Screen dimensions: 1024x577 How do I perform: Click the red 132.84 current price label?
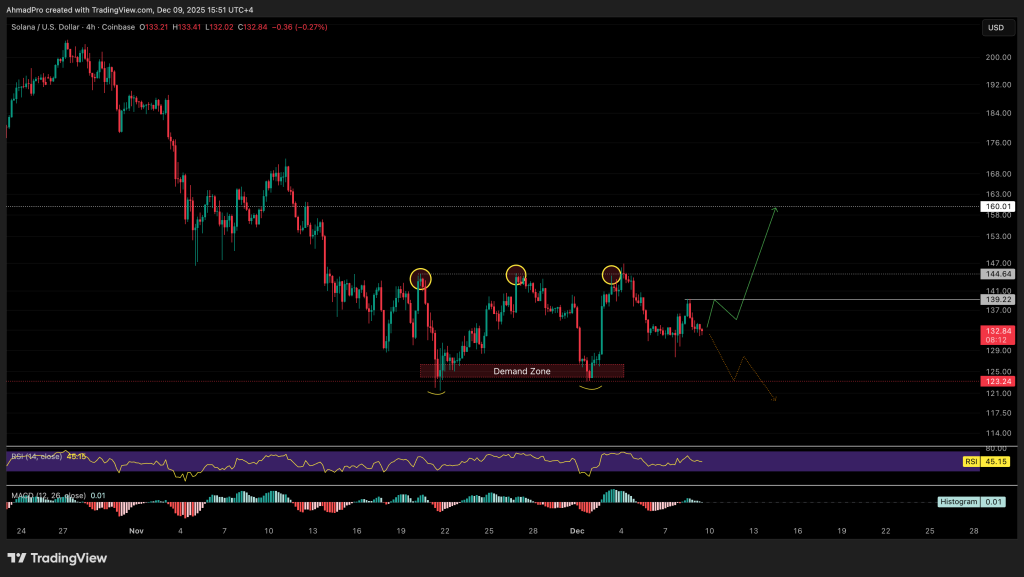996,330
